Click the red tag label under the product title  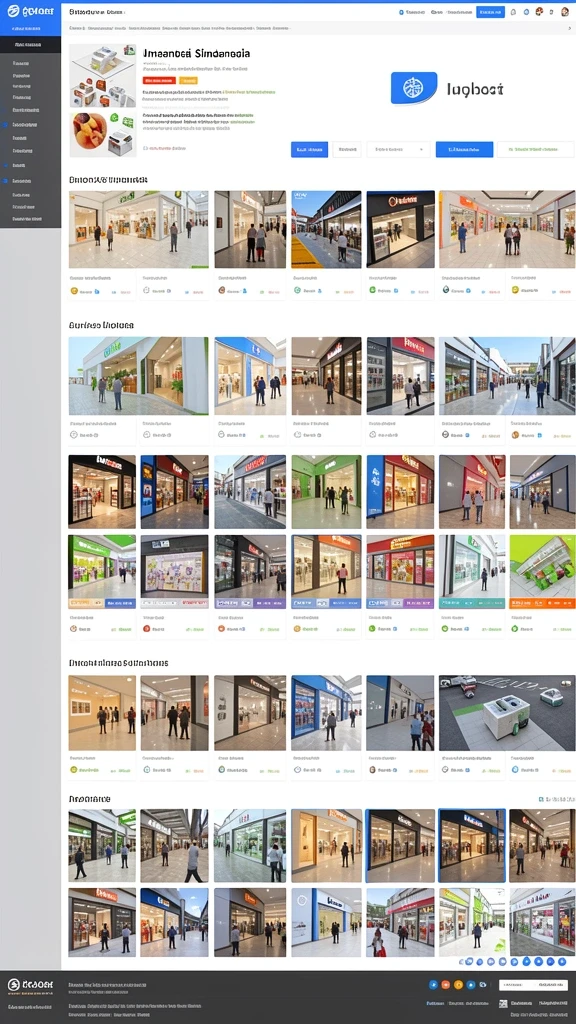click(x=159, y=80)
